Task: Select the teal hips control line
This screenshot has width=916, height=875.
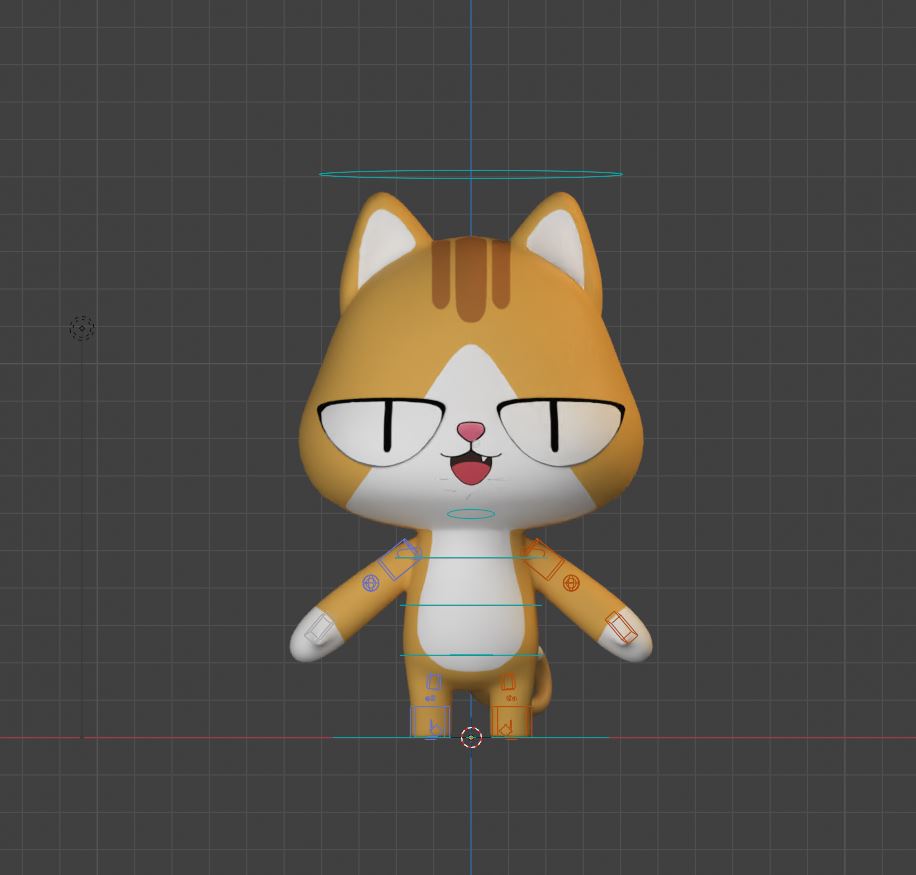Action: point(471,655)
